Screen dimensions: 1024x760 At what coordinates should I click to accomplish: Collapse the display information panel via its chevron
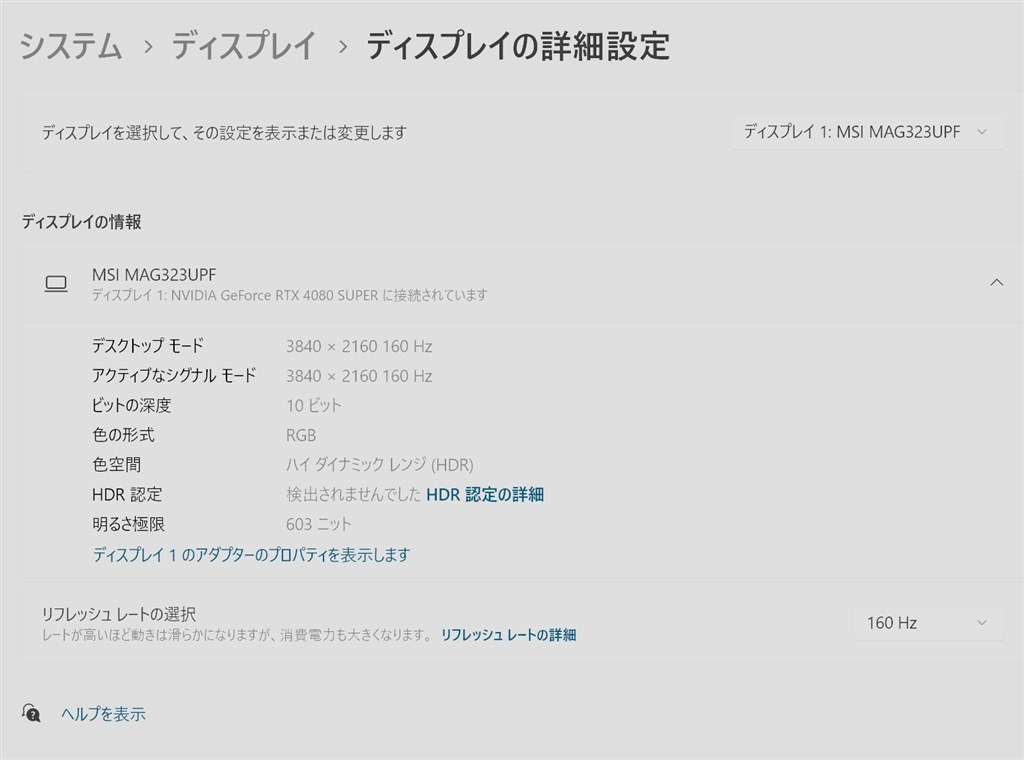(x=997, y=282)
